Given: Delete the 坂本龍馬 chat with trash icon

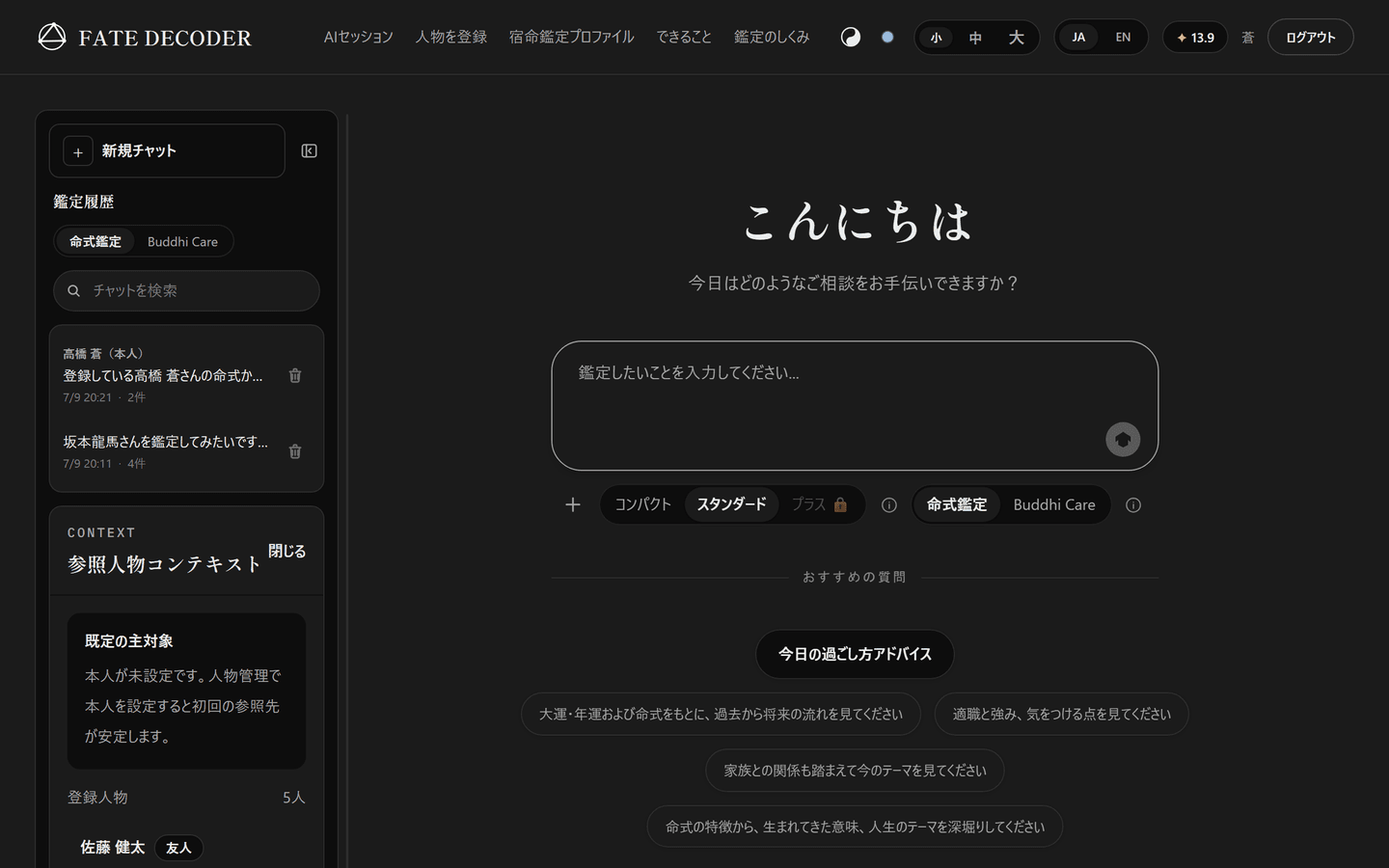Looking at the screenshot, I should pyautogui.click(x=295, y=451).
